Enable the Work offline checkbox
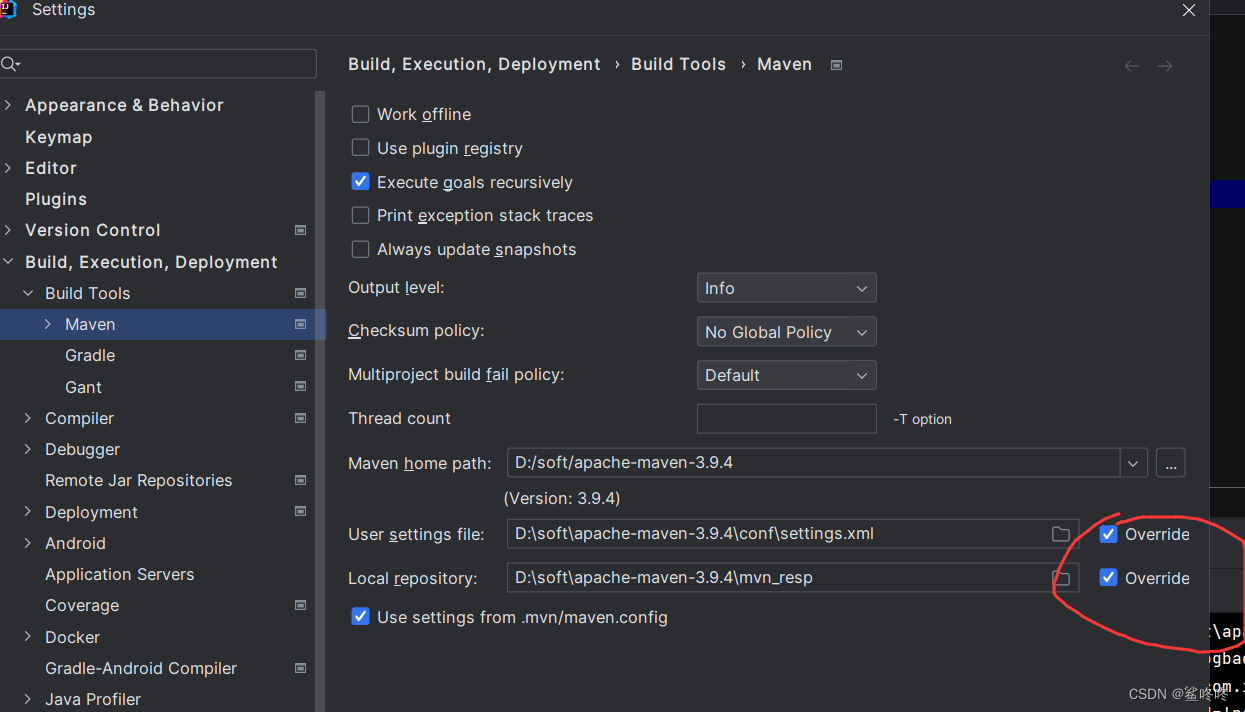Screen dimensions: 1245x712 (360, 114)
